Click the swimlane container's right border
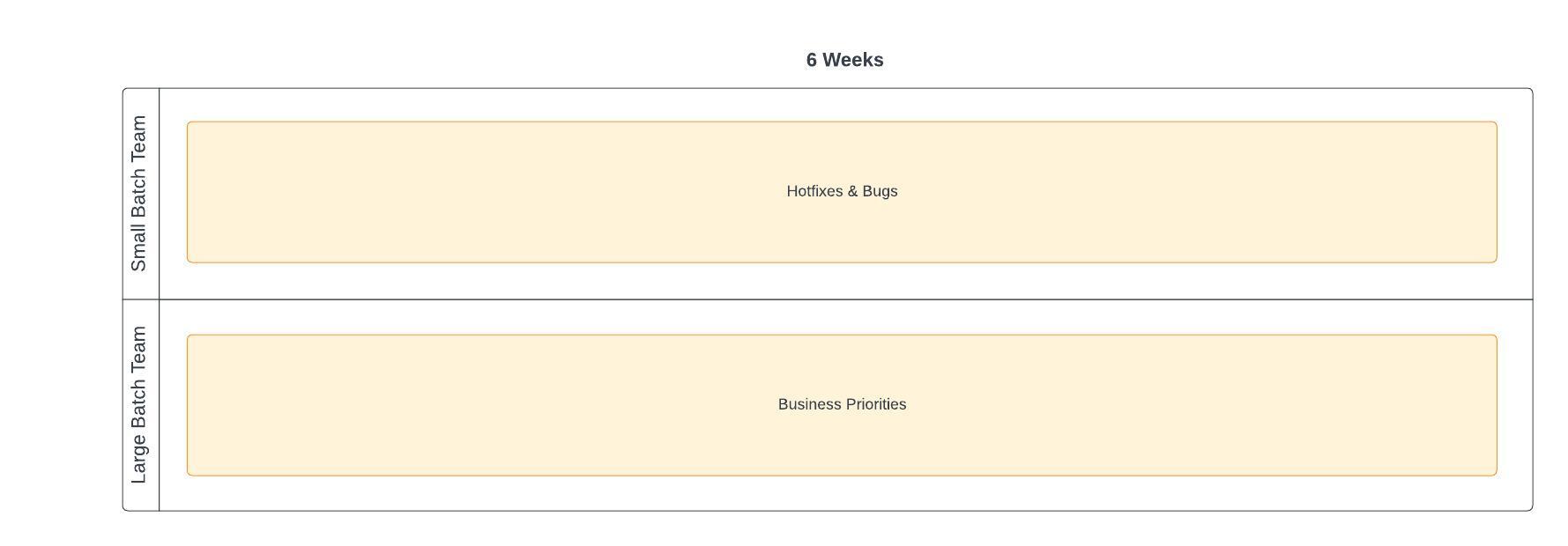 [x=1533, y=299]
